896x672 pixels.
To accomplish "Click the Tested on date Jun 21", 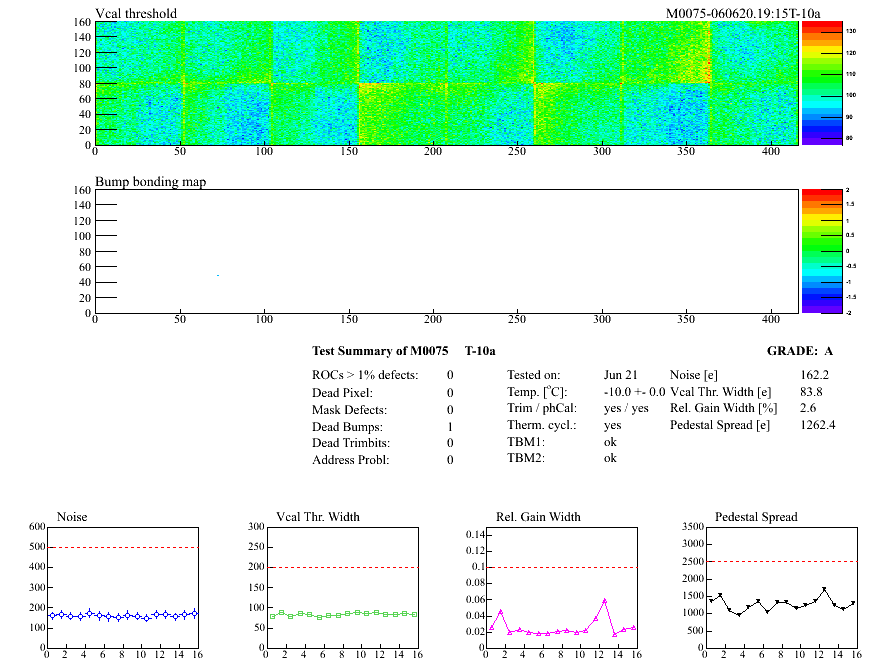I will pos(621,375).
